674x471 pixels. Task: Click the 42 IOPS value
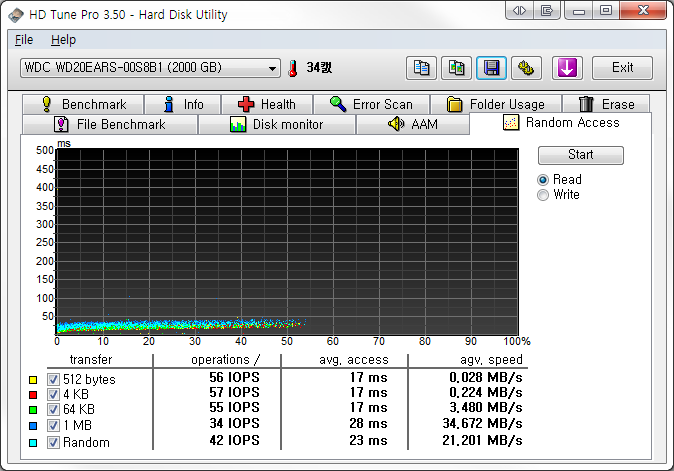234,440
